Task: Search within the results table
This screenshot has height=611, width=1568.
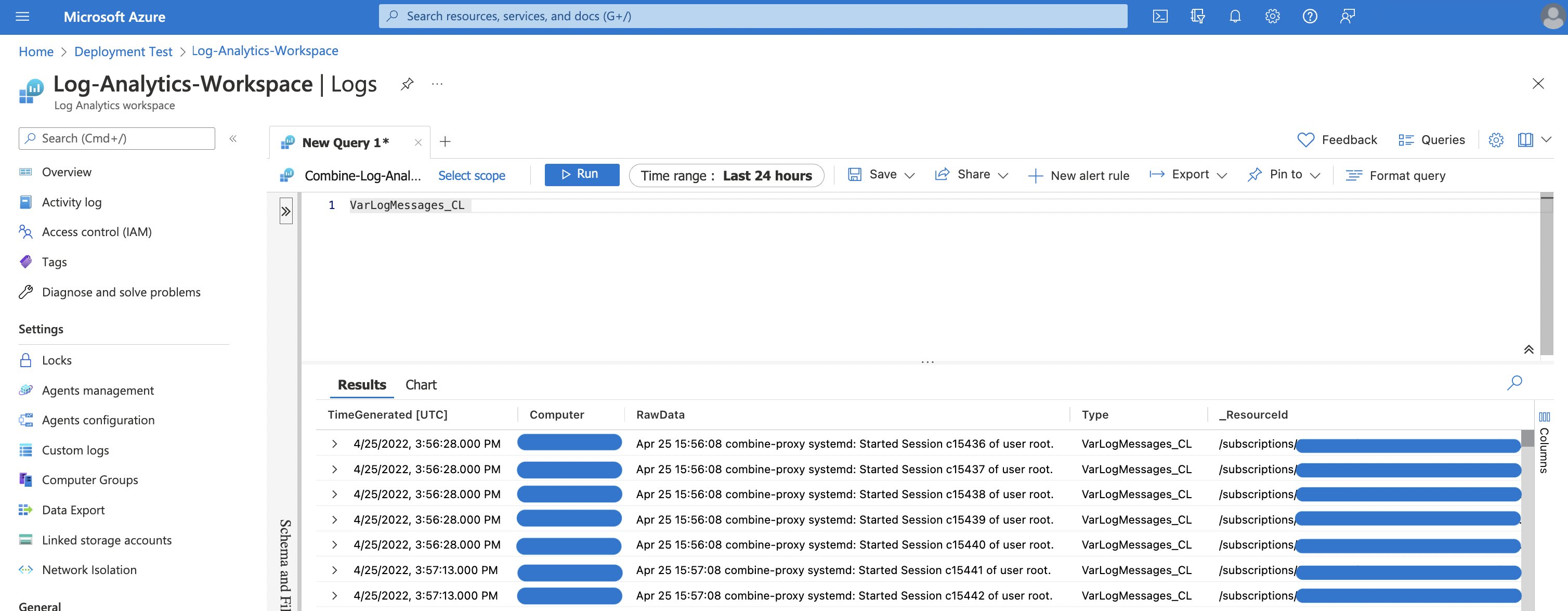Action: coord(1514,383)
